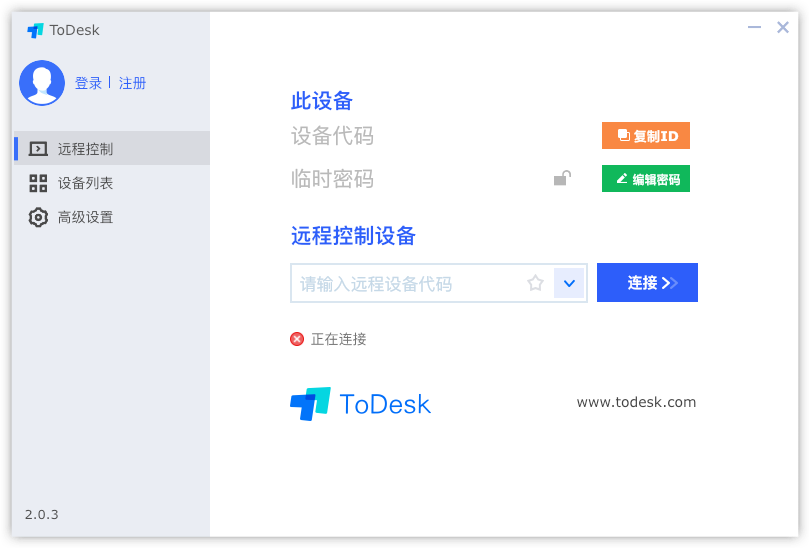Viewport: 809px width, 548px height.
Task: Click the ToDesk title bar logo icon
Action: coord(35,30)
